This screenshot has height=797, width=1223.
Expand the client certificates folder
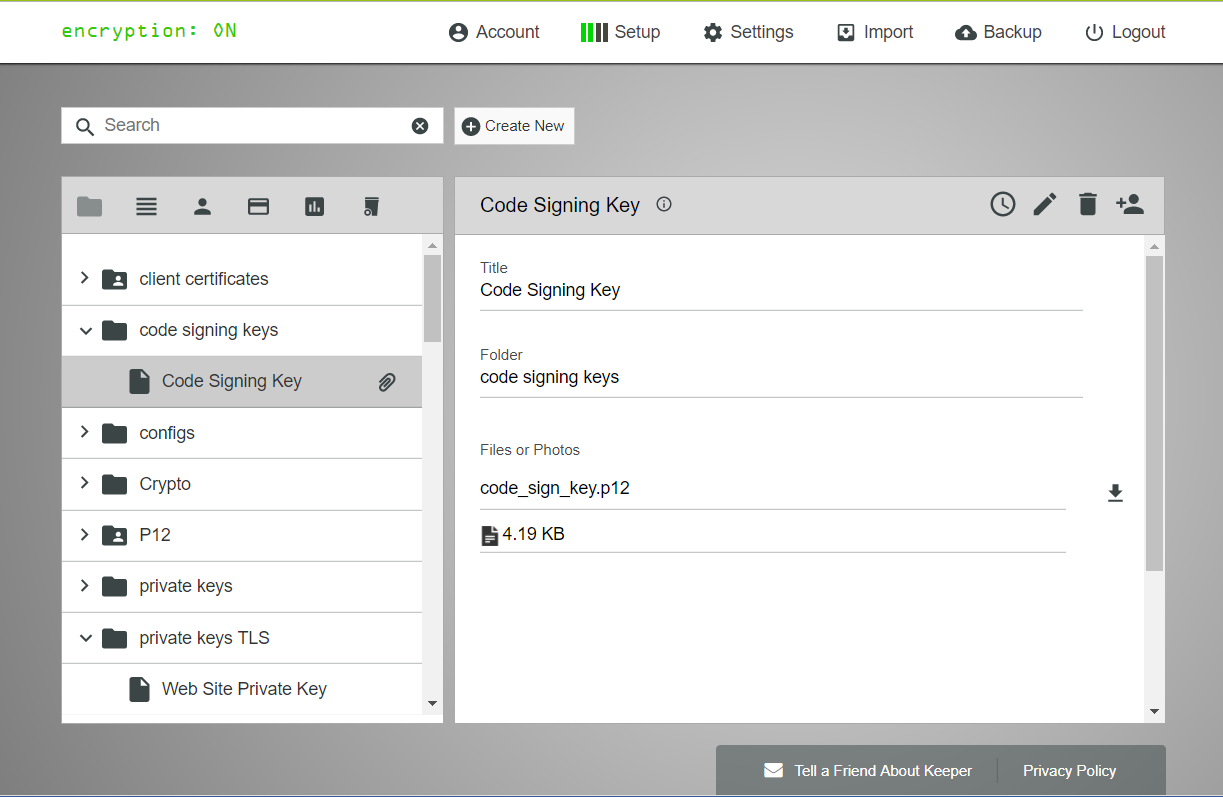click(85, 279)
